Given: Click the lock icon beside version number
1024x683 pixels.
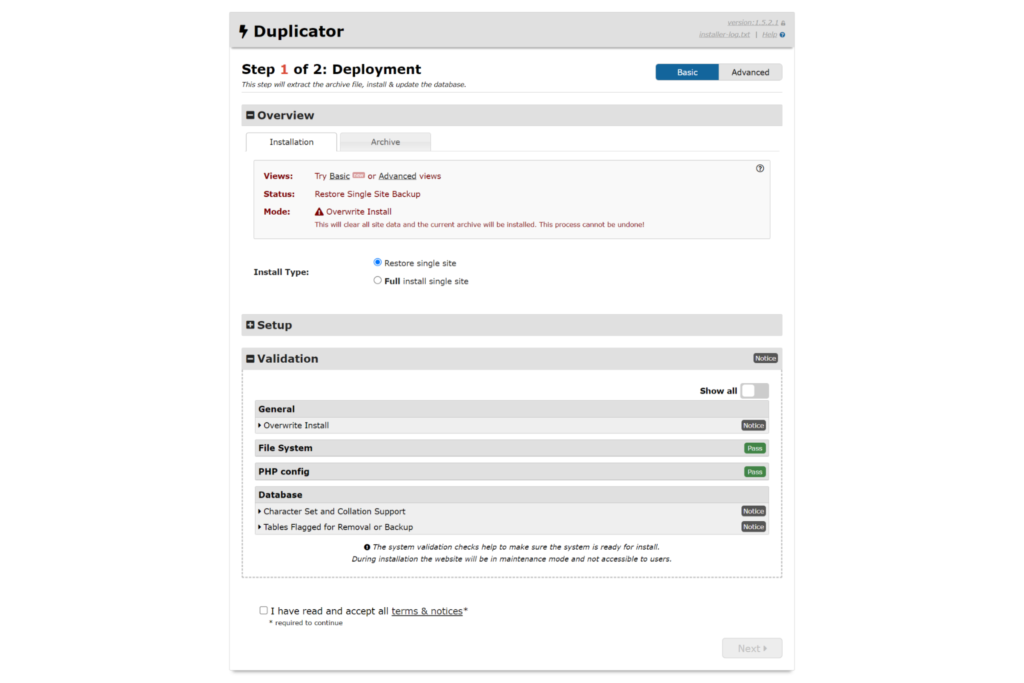Looking at the screenshot, I should [x=783, y=22].
